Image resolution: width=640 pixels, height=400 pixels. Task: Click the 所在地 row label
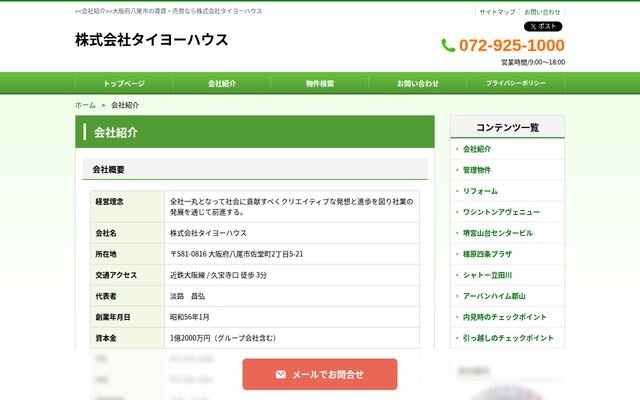(106, 254)
